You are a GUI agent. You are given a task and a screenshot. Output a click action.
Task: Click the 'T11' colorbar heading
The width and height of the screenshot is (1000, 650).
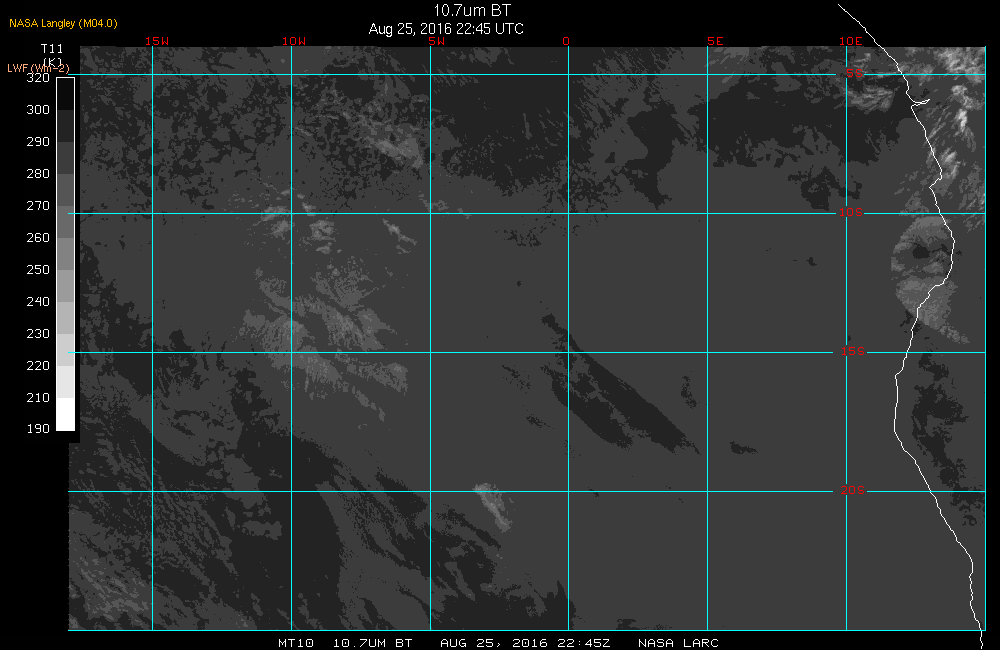tap(52, 48)
